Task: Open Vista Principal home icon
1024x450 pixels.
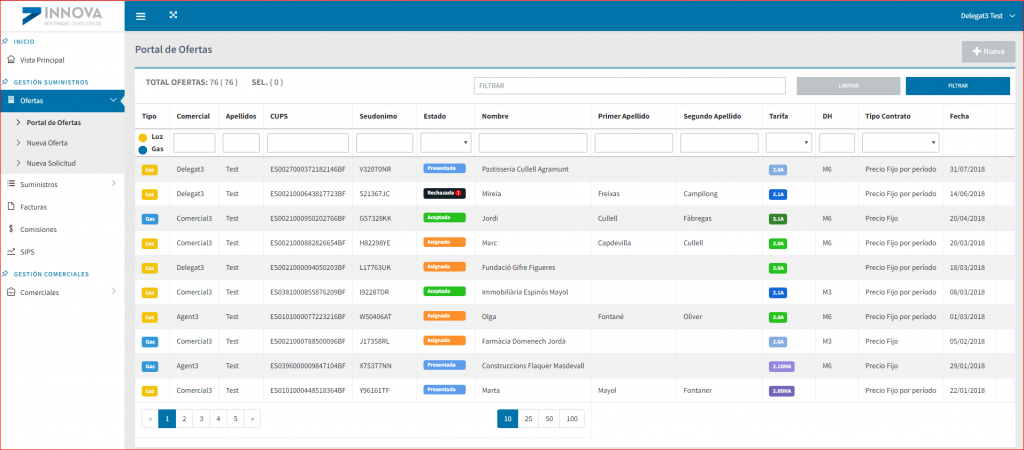Action: click(x=10, y=59)
